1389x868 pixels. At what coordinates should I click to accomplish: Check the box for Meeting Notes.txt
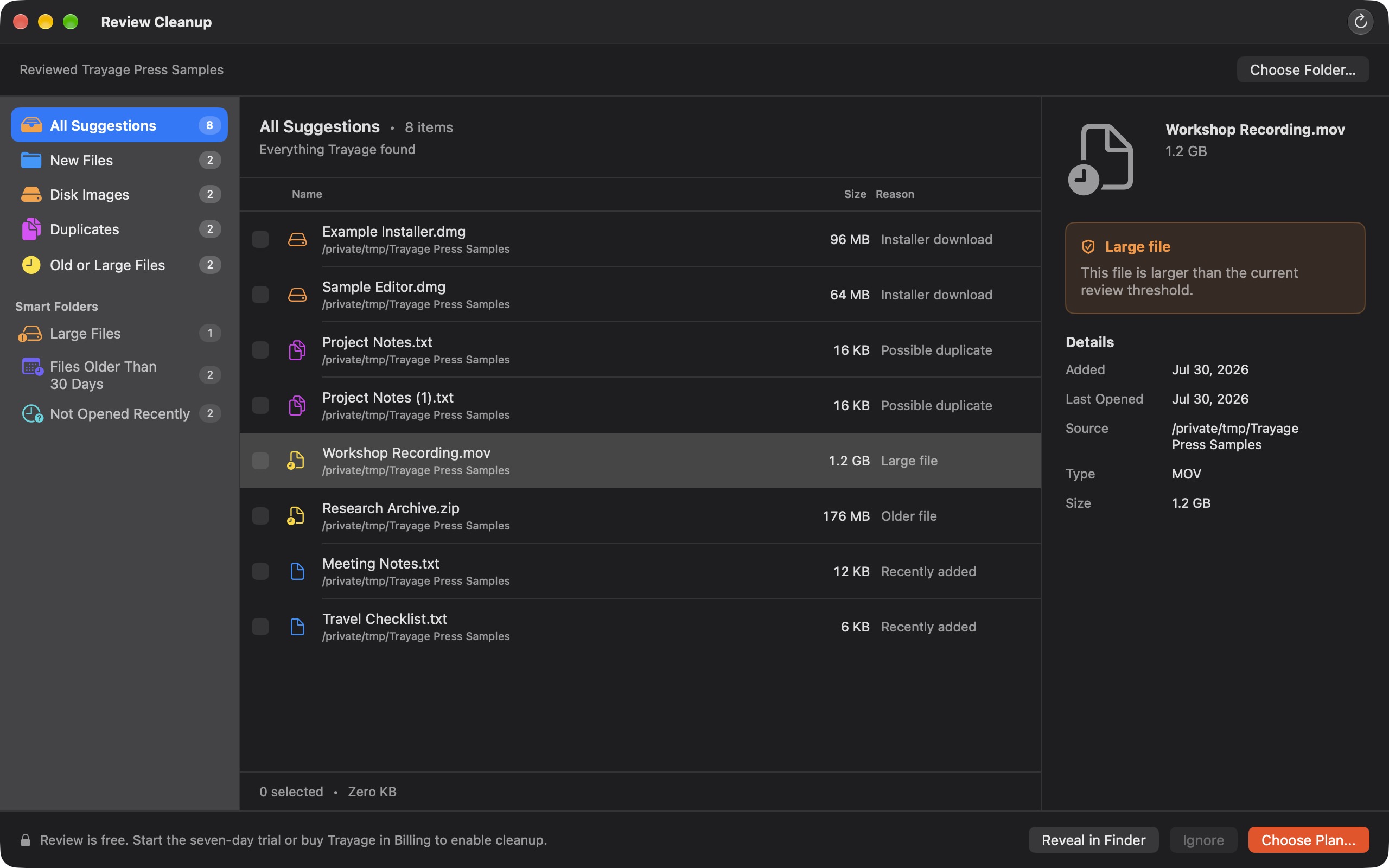click(x=260, y=571)
